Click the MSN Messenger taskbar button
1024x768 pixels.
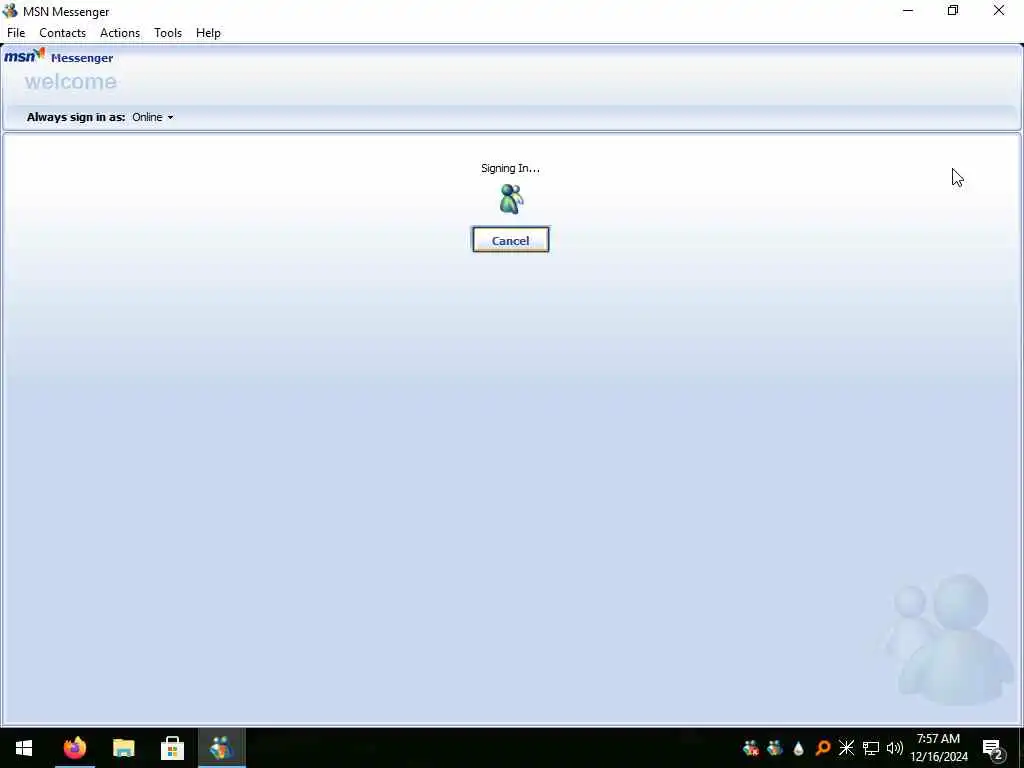(221, 748)
